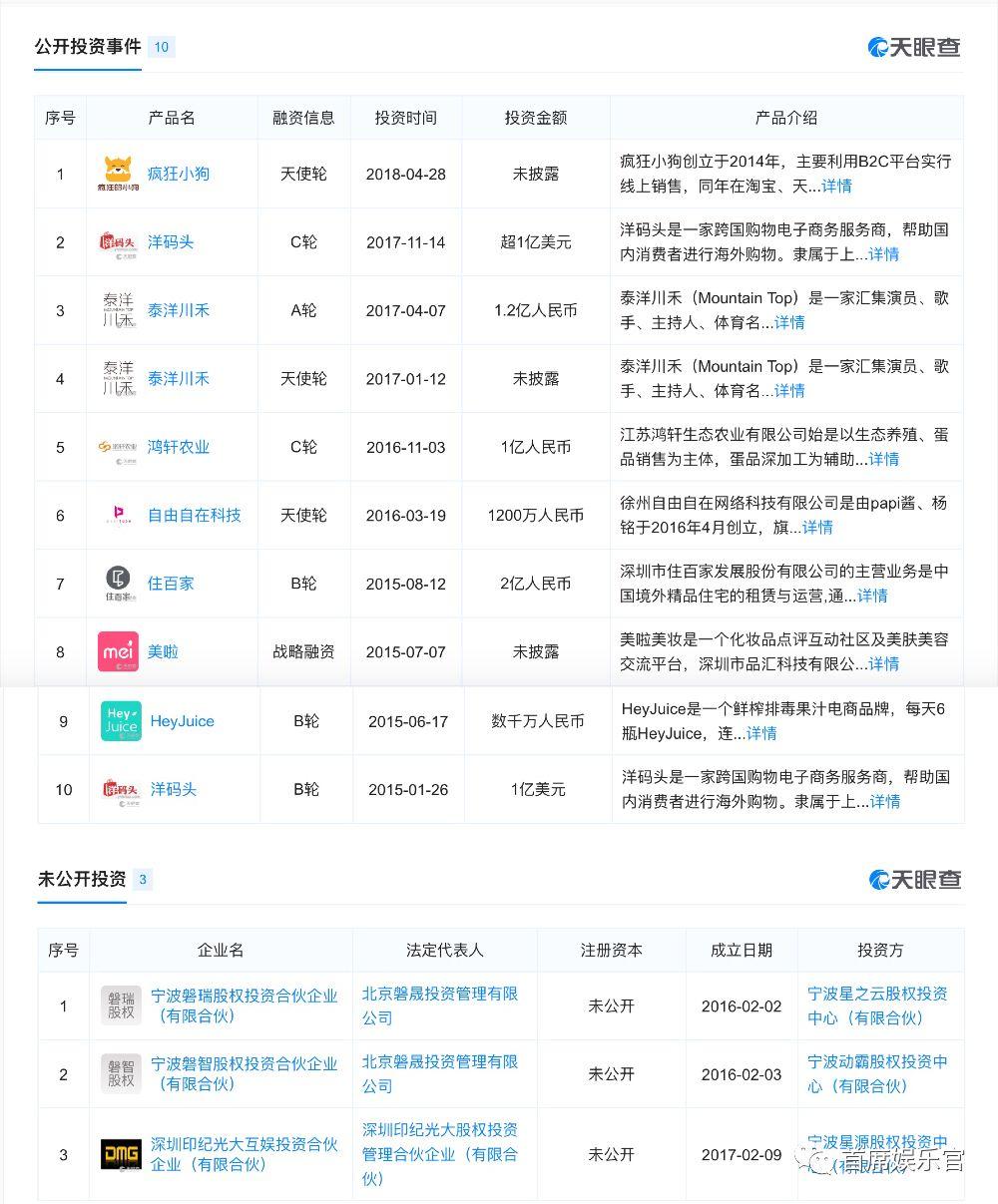The image size is (998, 1204).
Task: Open the 自由自在科技 product link
Action: [x=195, y=516]
